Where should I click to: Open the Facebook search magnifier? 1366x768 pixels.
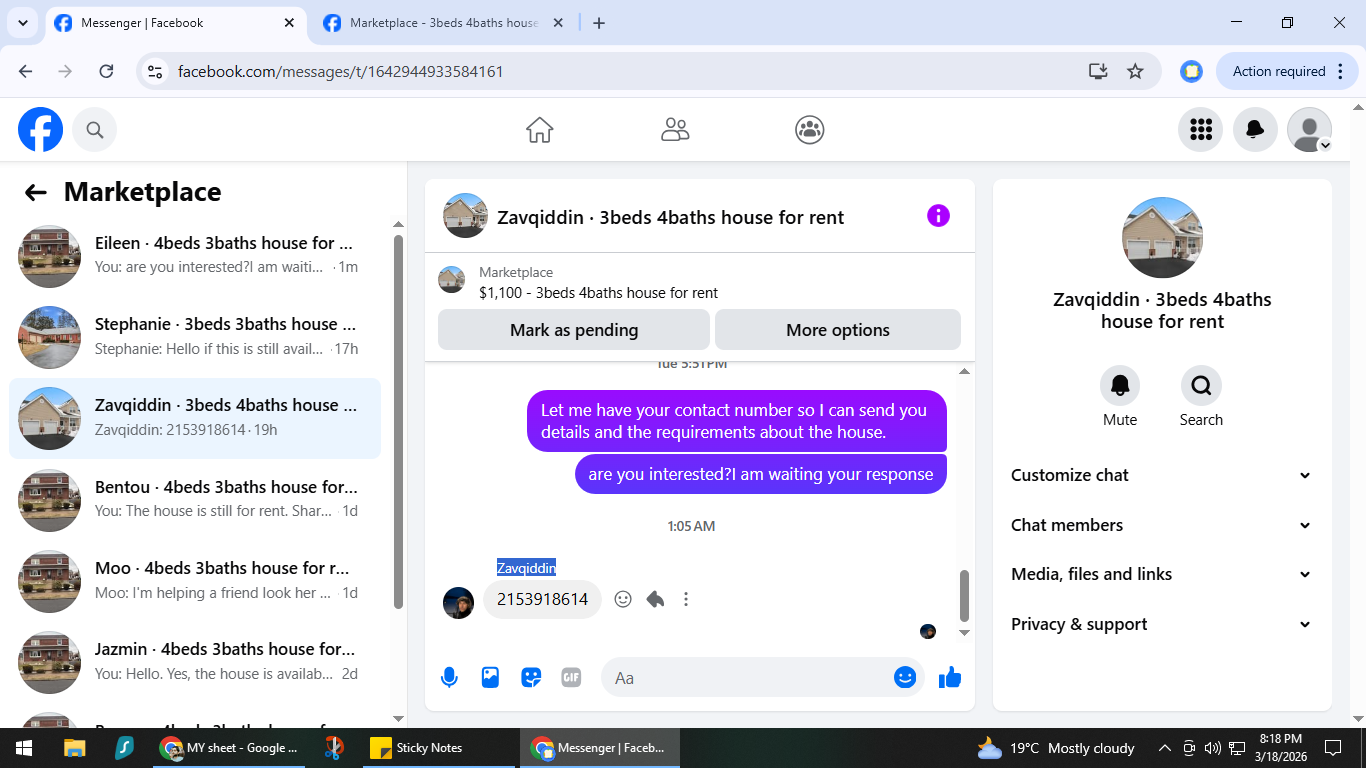click(95, 130)
